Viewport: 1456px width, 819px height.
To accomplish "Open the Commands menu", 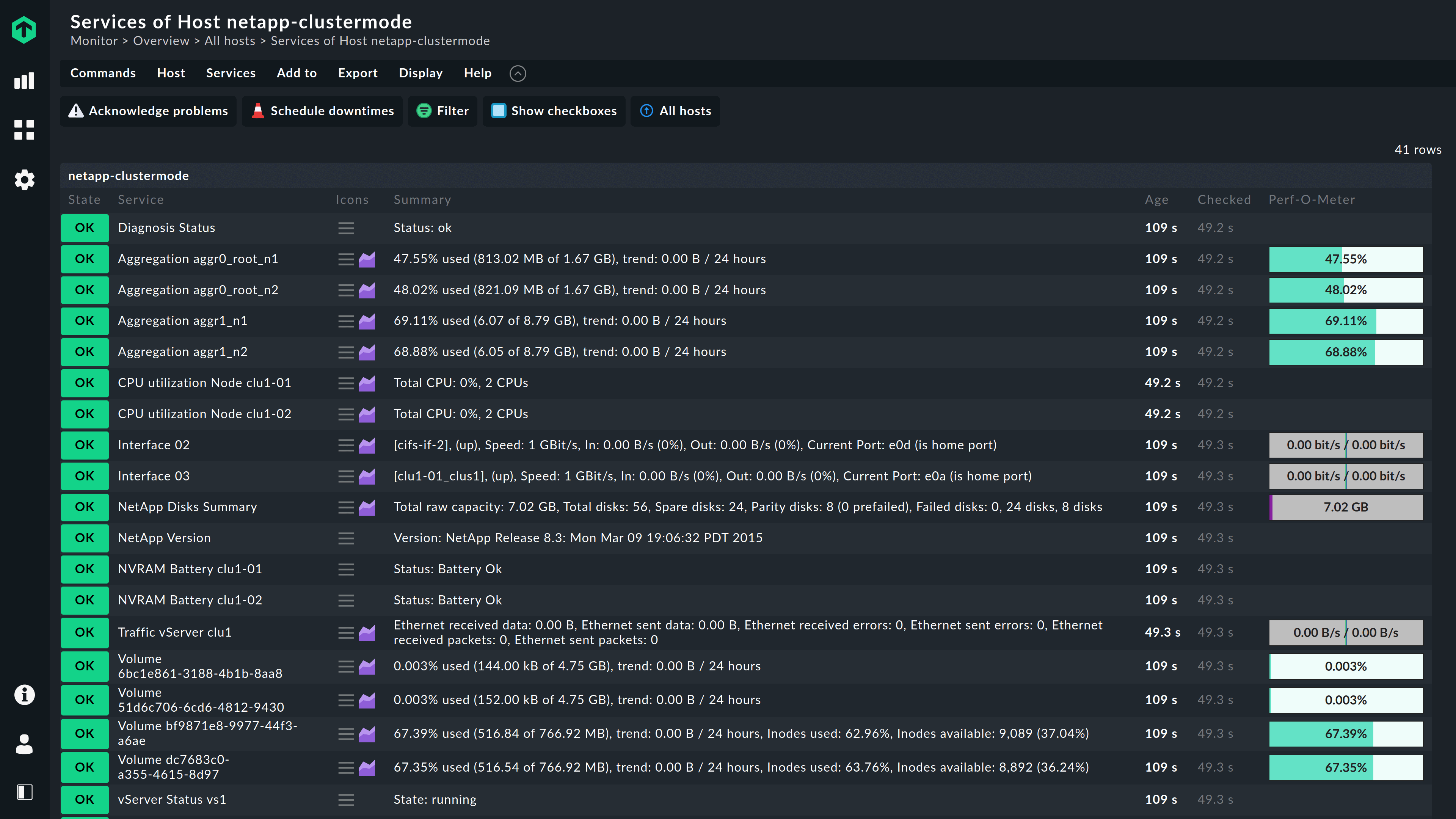I will click(x=103, y=73).
